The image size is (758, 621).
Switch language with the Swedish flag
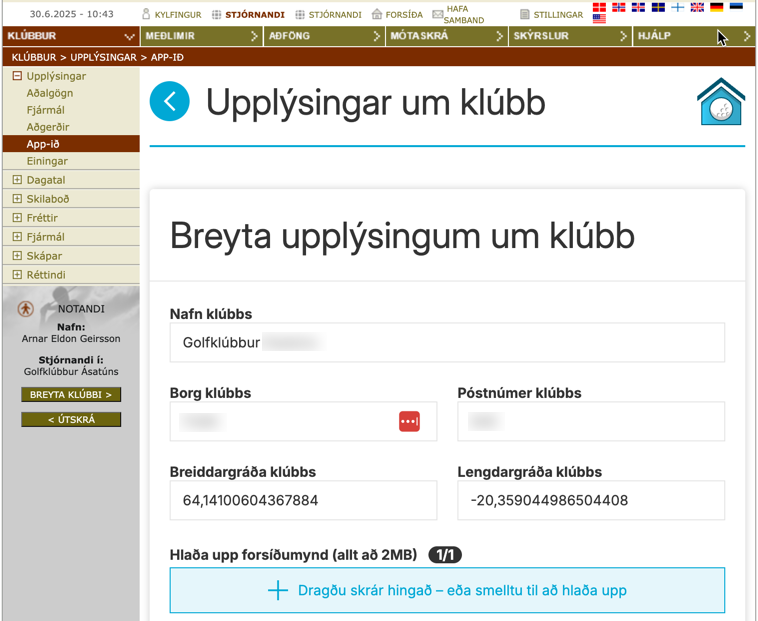tap(658, 7)
